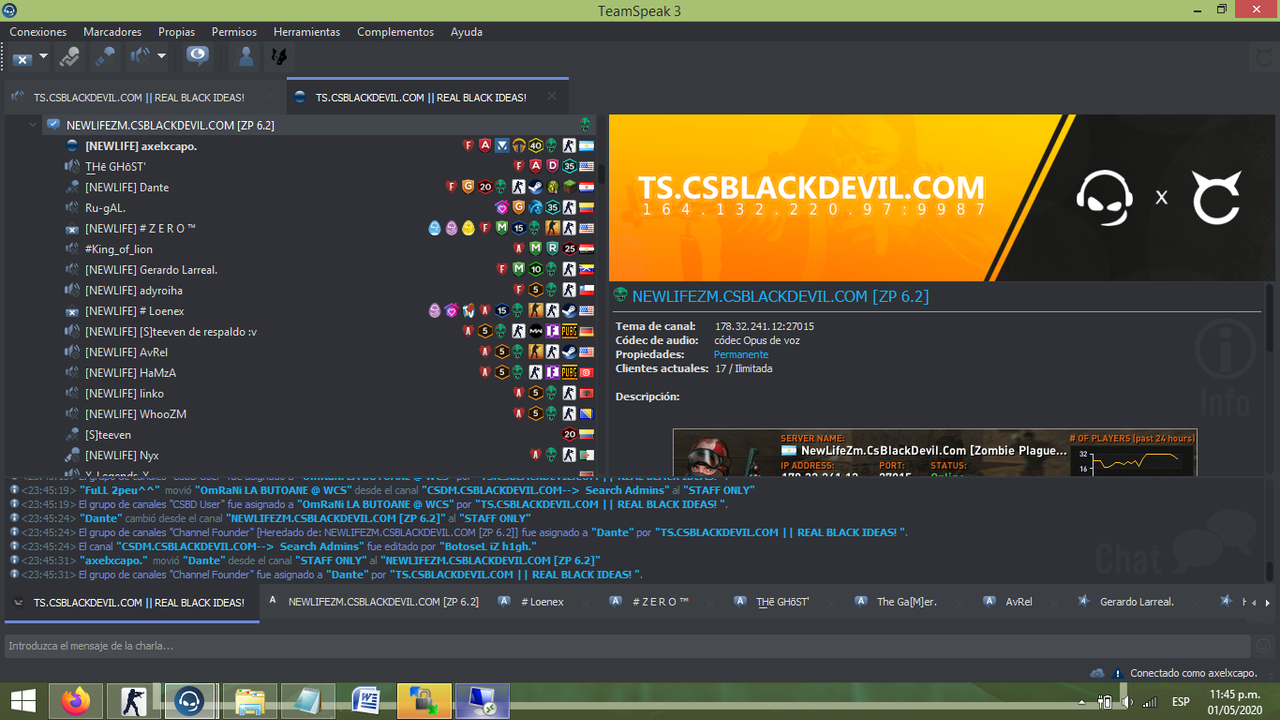The image size is (1280, 720).
Task: Select user [NEWLIFE] Gerardo Larreal.
Action: (x=151, y=270)
